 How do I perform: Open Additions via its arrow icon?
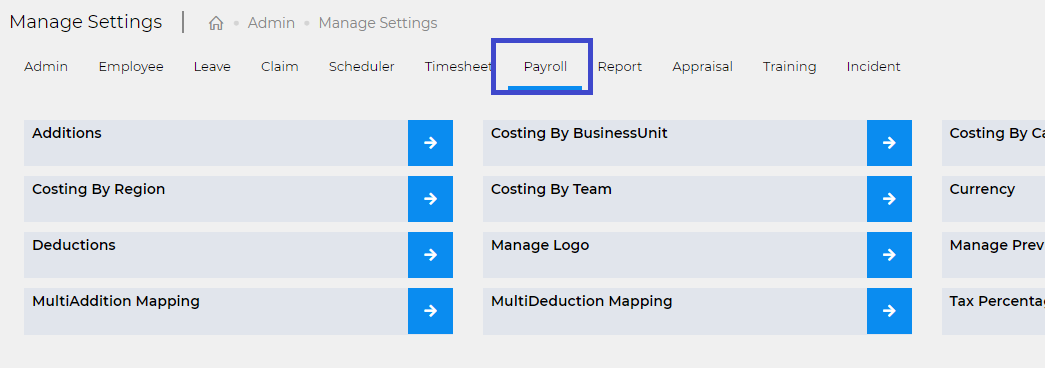point(431,143)
